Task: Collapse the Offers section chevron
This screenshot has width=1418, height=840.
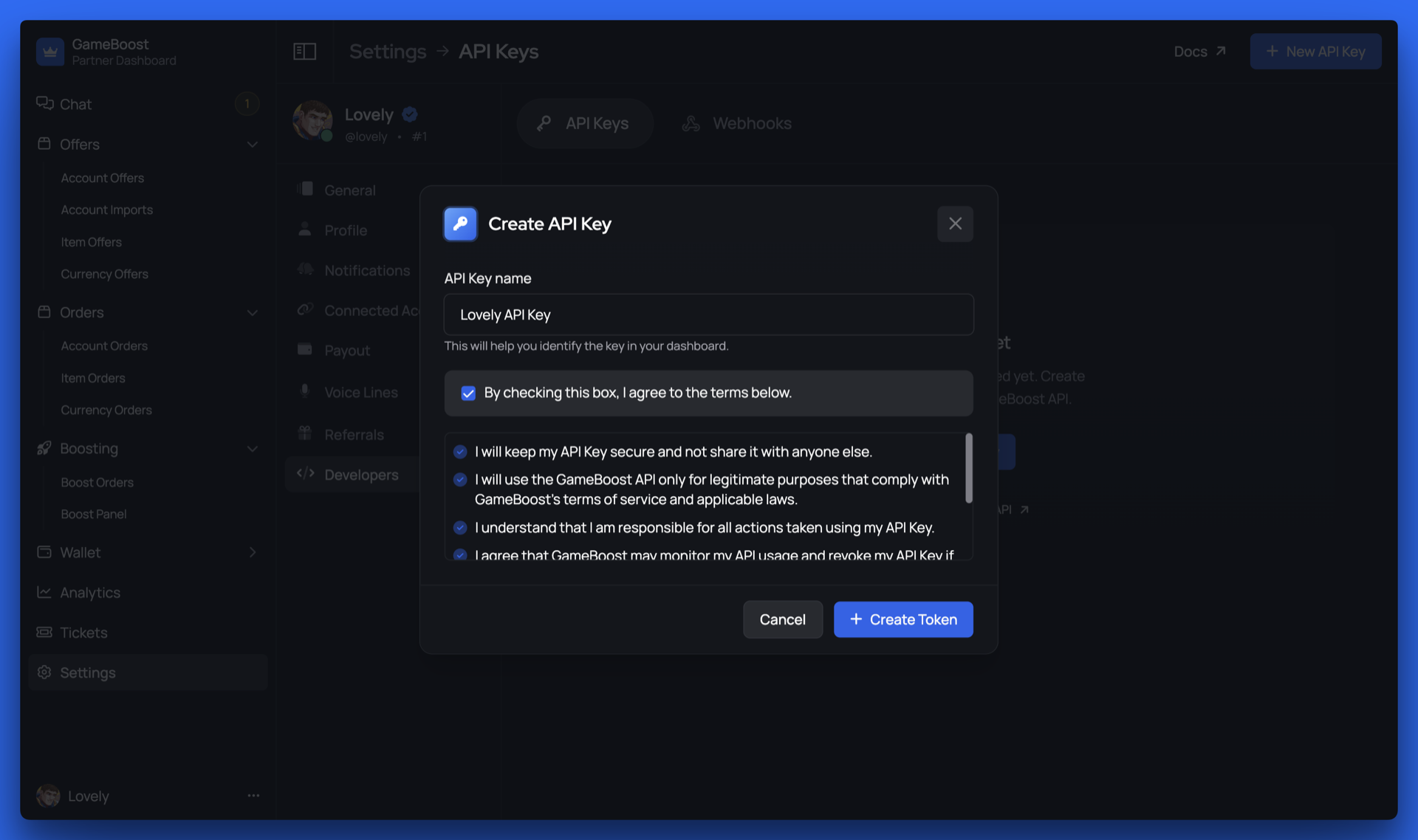Action: coord(252,144)
